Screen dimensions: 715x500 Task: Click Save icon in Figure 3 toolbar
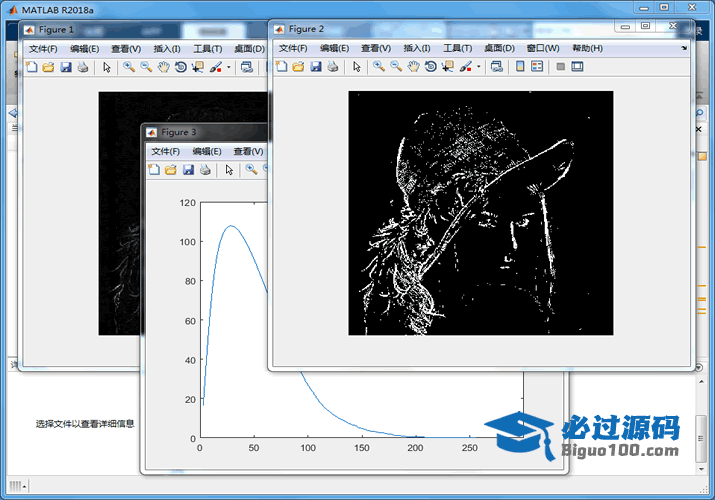click(x=188, y=170)
